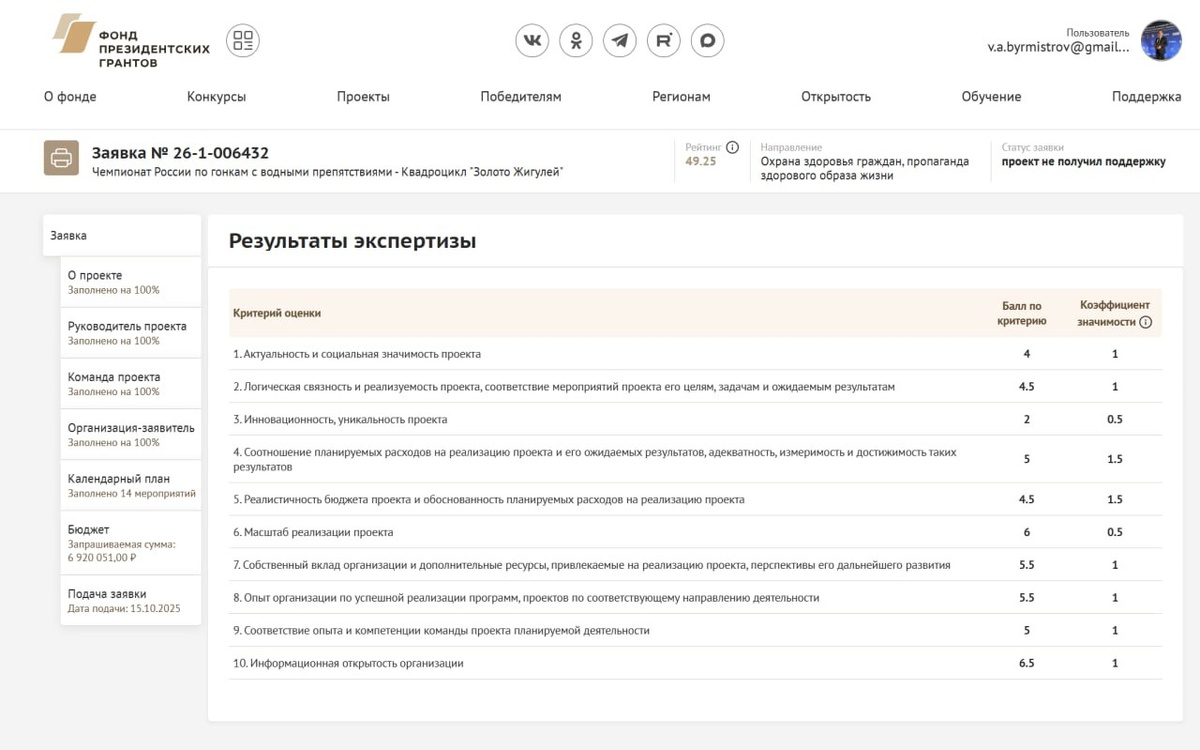Image resolution: width=1200 pixels, height=750 pixels.
Task: Click the info icon by Коэффициент значимости
Action: pos(1146,322)
